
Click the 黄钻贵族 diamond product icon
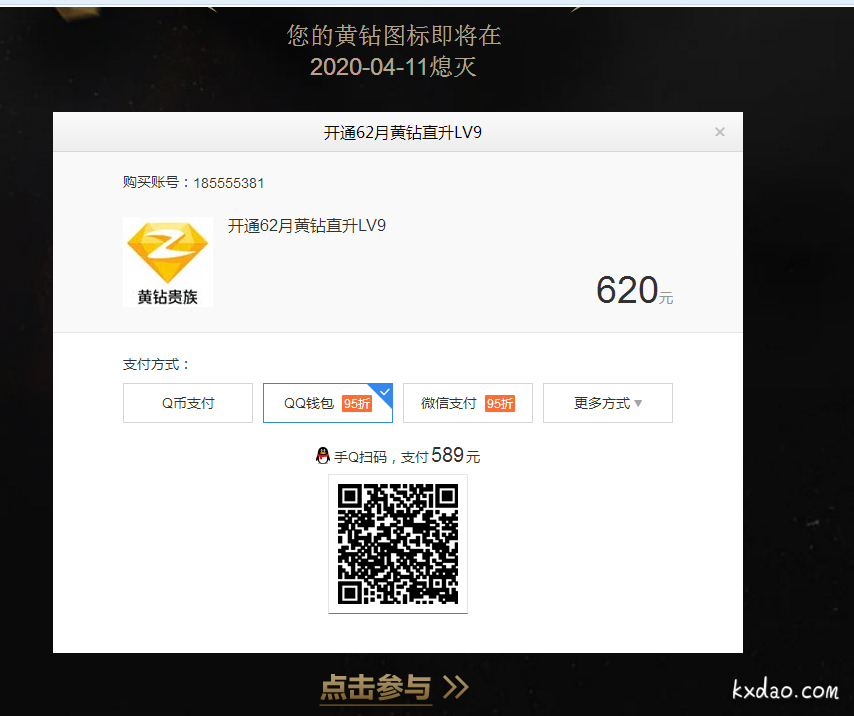(x=168, y=262)
